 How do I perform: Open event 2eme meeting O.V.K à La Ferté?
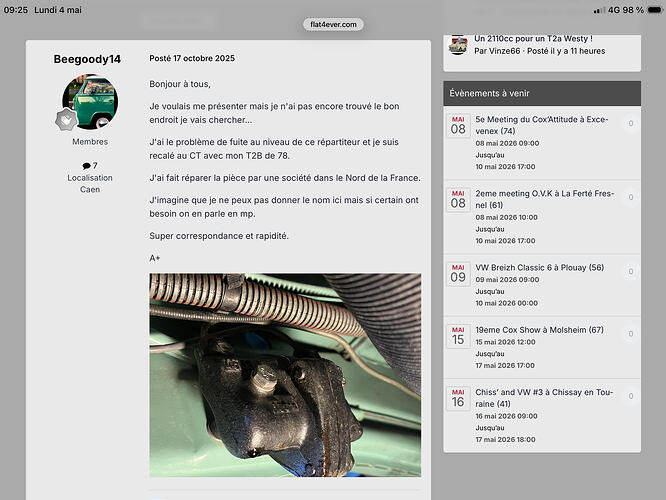point(545,199)
